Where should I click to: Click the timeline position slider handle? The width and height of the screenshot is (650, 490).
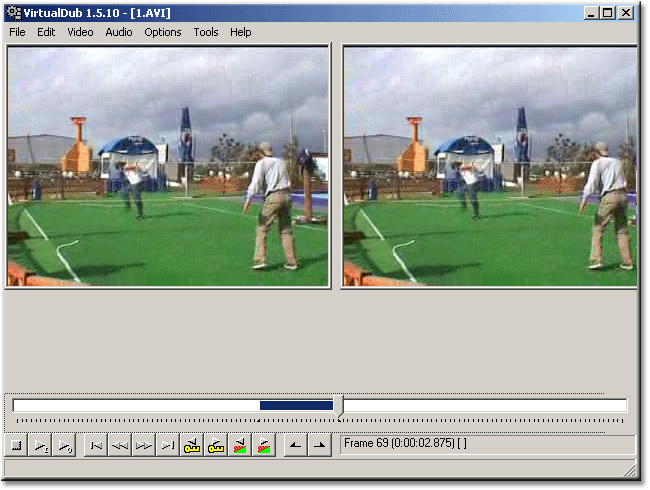pyautogui.click(x=339, y=406)
